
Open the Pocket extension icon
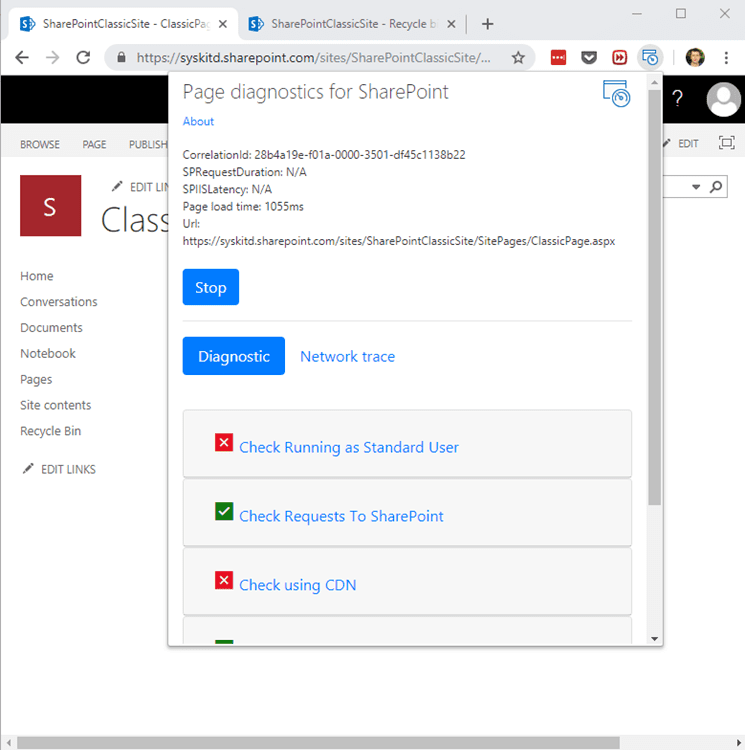tap(589, 58)
